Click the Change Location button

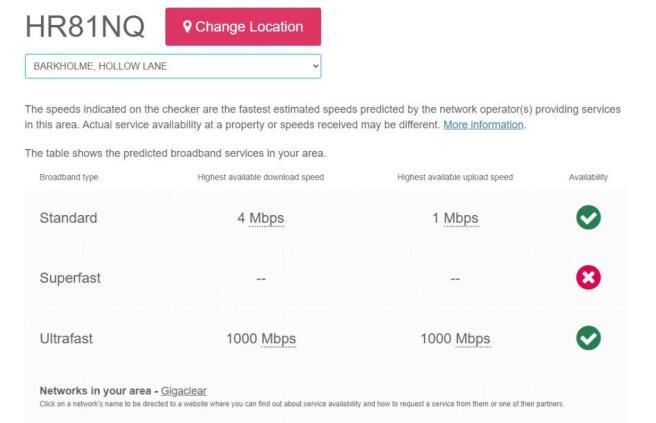[x=243, y=27]
